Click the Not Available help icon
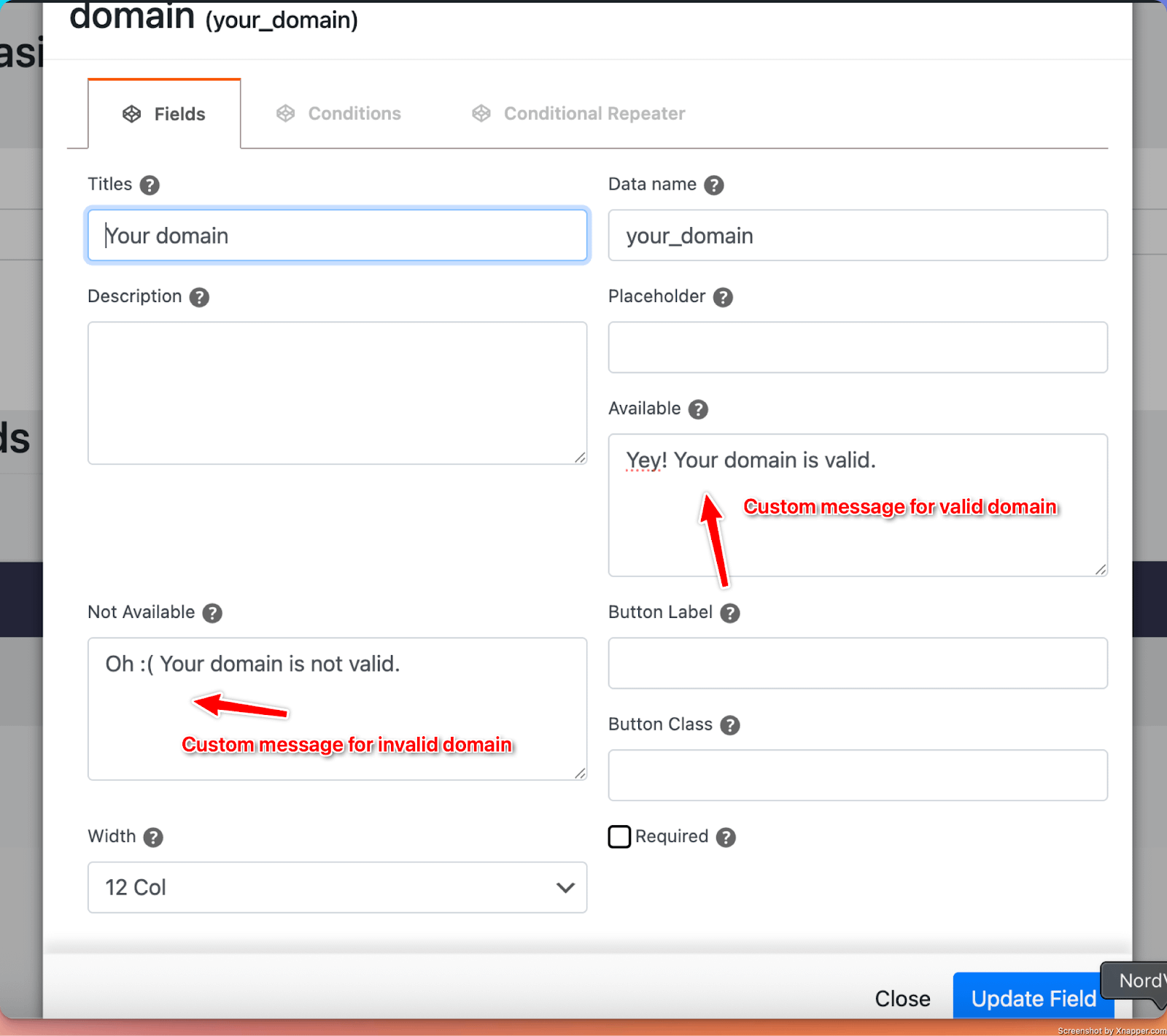The width and height of the screenshot is (1167, 1036). [x=212, y=613]
